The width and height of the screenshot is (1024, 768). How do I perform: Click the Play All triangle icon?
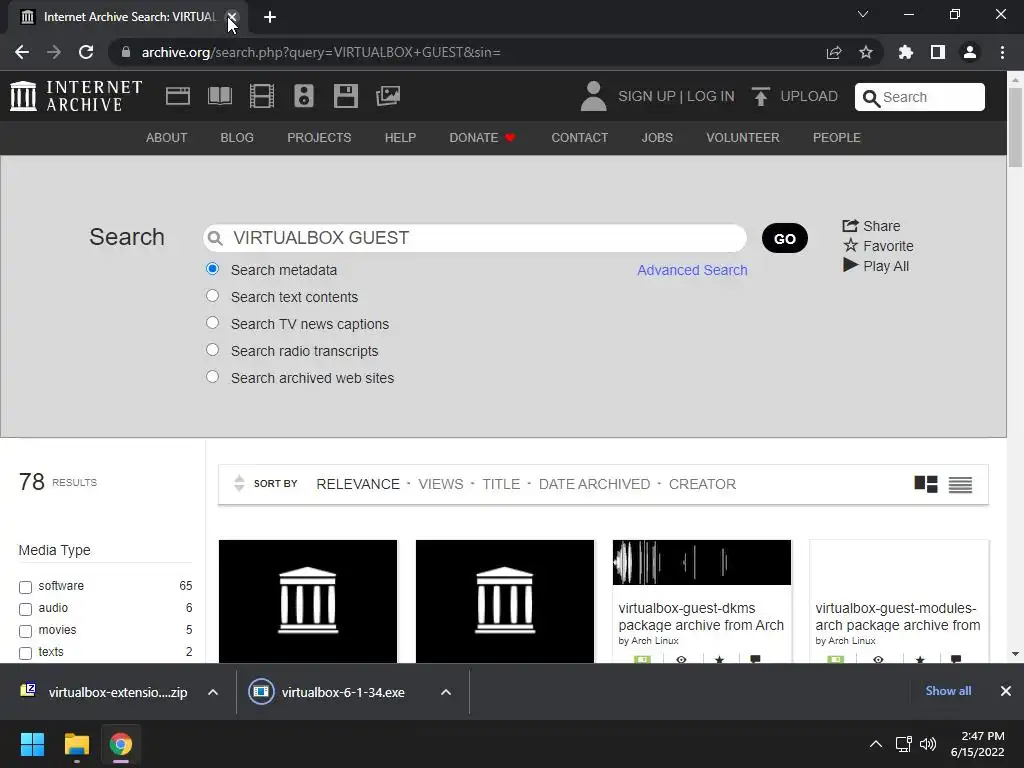tap(850, 265)
